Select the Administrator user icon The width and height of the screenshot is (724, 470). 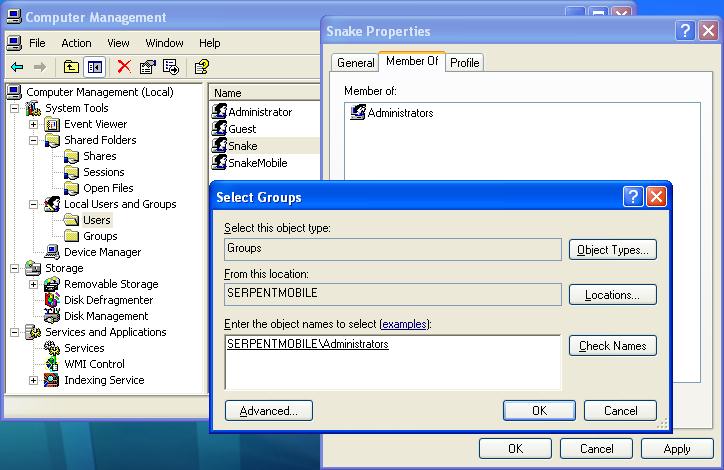point(220,112)
